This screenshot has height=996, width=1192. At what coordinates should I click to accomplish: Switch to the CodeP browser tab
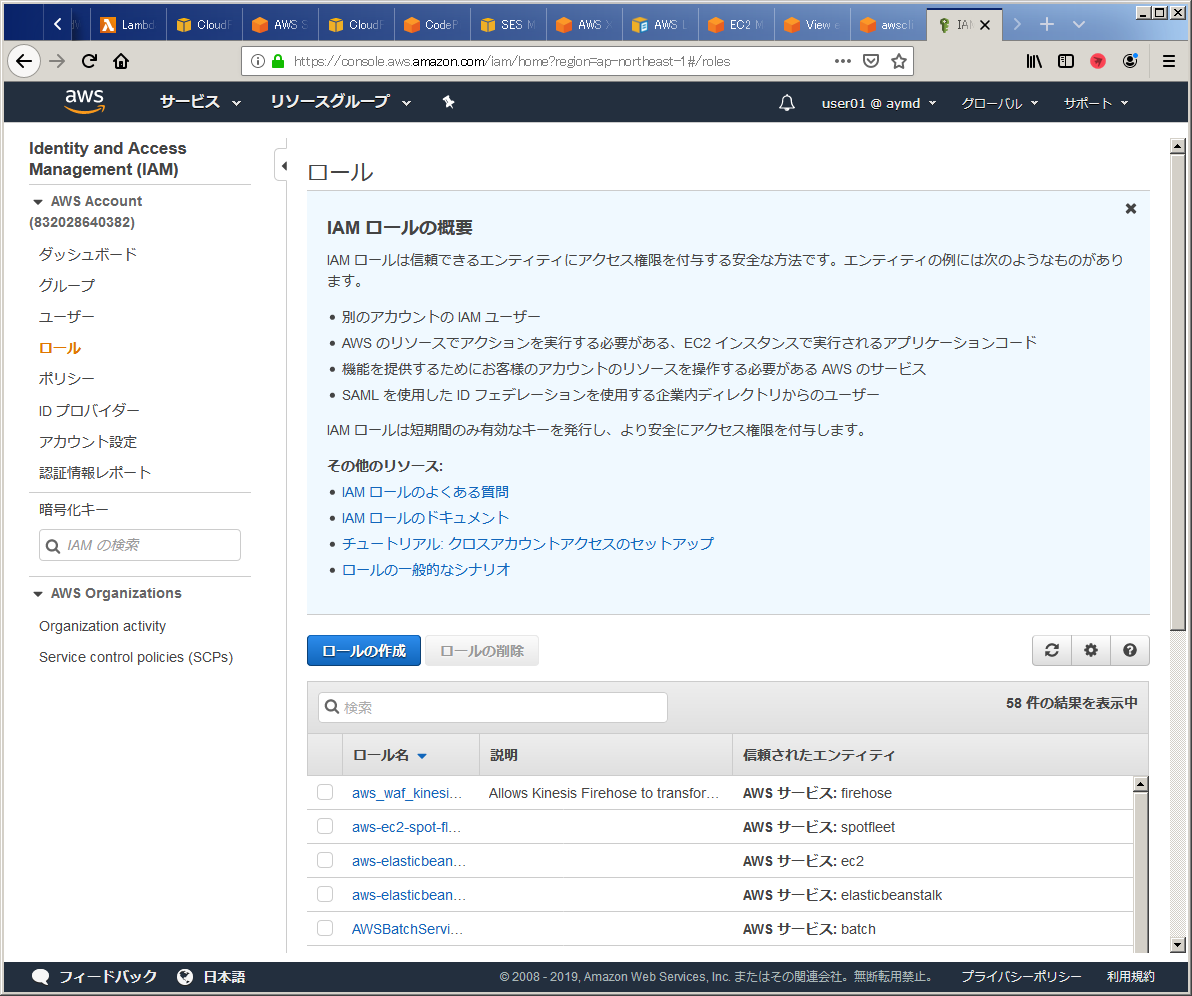(x=432, y=24)
